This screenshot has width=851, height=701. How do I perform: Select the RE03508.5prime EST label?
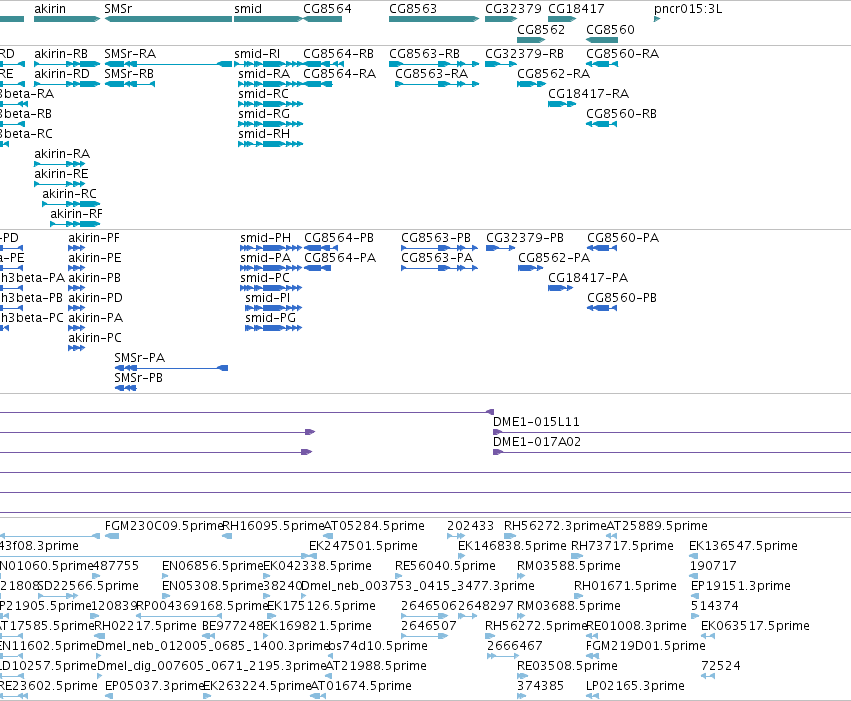567,666
